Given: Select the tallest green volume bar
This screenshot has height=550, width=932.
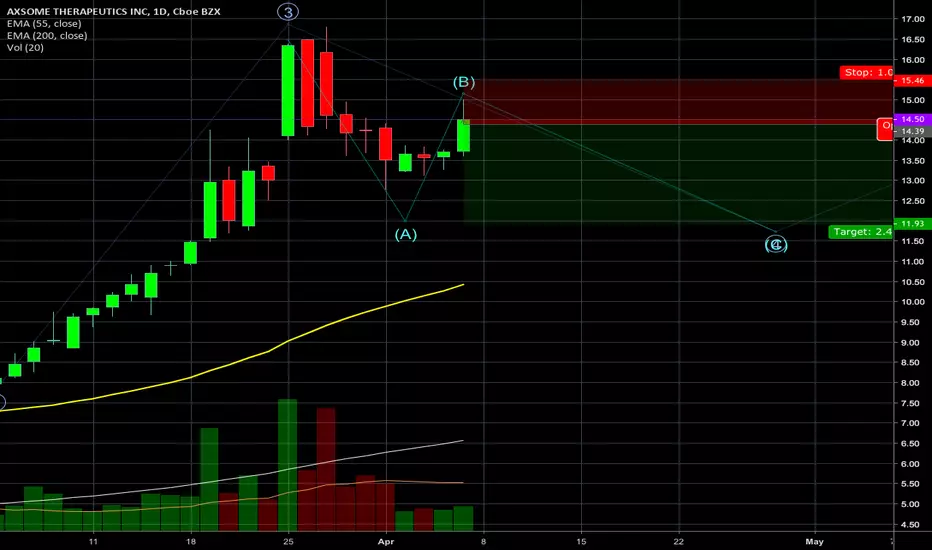Looking at the screenshot, I should click(288, 465).
